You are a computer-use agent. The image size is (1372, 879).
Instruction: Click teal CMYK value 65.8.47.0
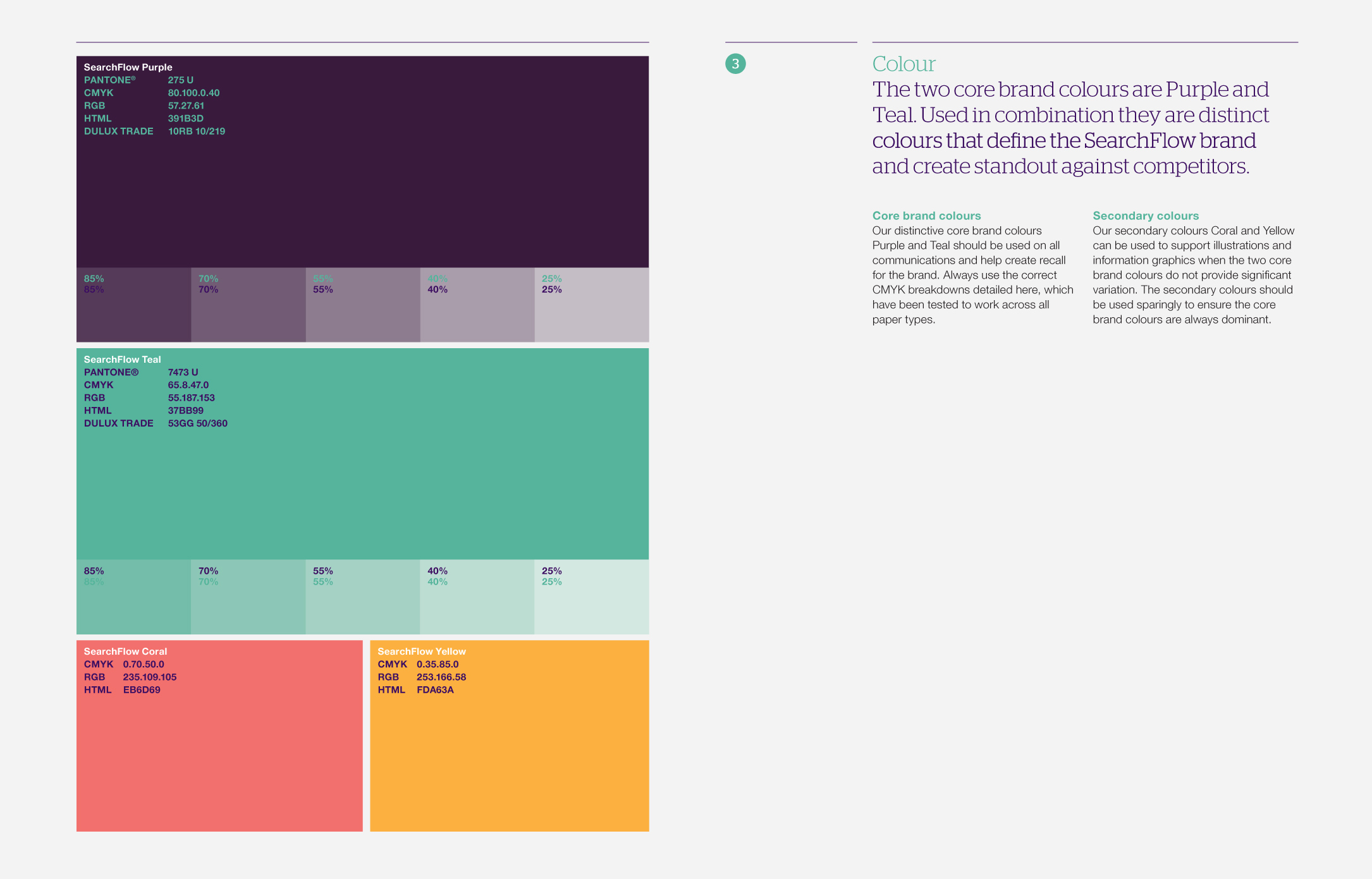(x=188, y=385)
